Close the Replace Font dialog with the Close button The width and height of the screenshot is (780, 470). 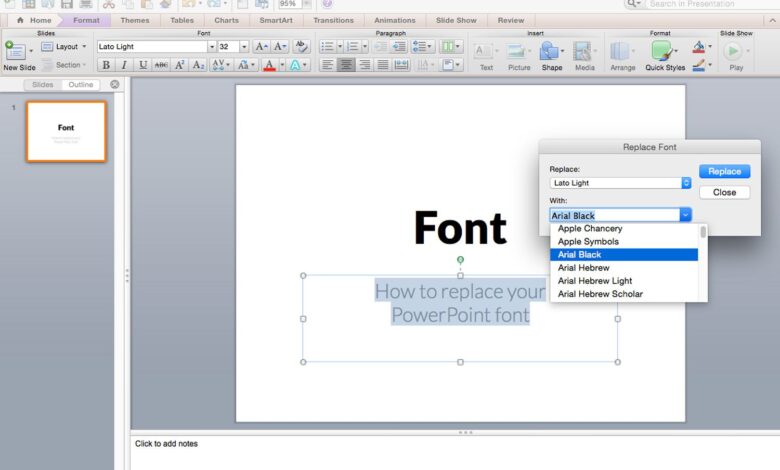pos(724,192)
